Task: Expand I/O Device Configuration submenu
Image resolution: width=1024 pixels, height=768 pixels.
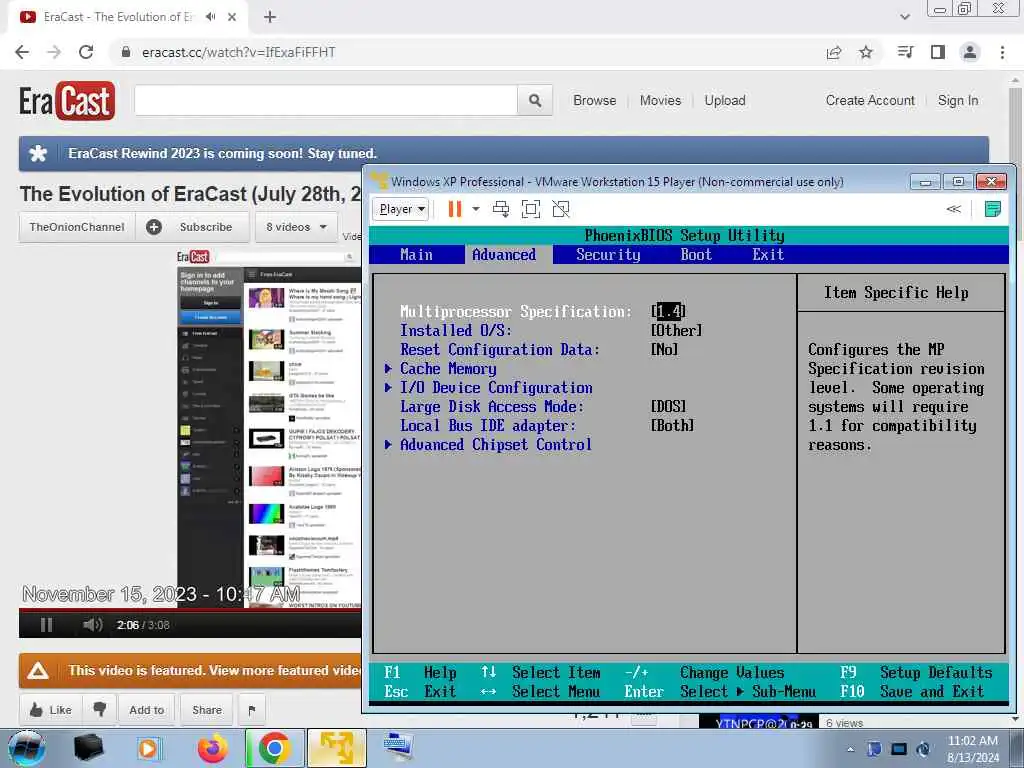Action: 496,388
